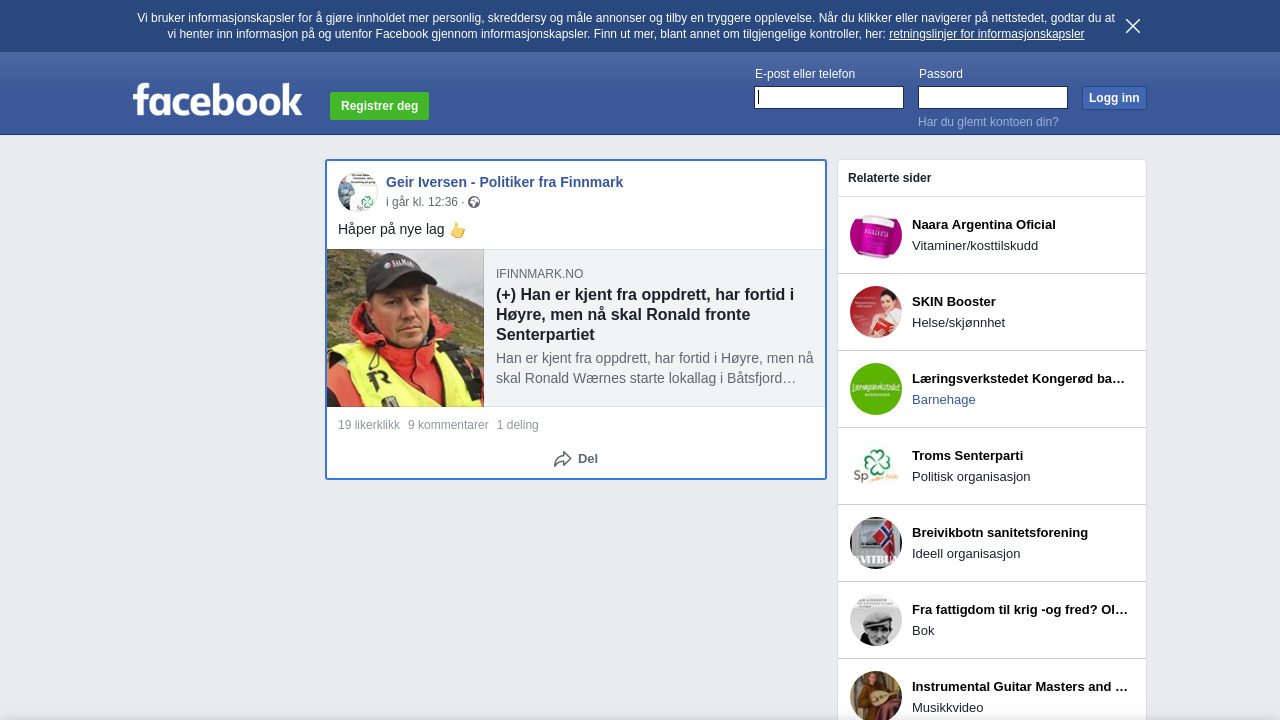Open Har du glemt kontoen din link

click(988, 122)
